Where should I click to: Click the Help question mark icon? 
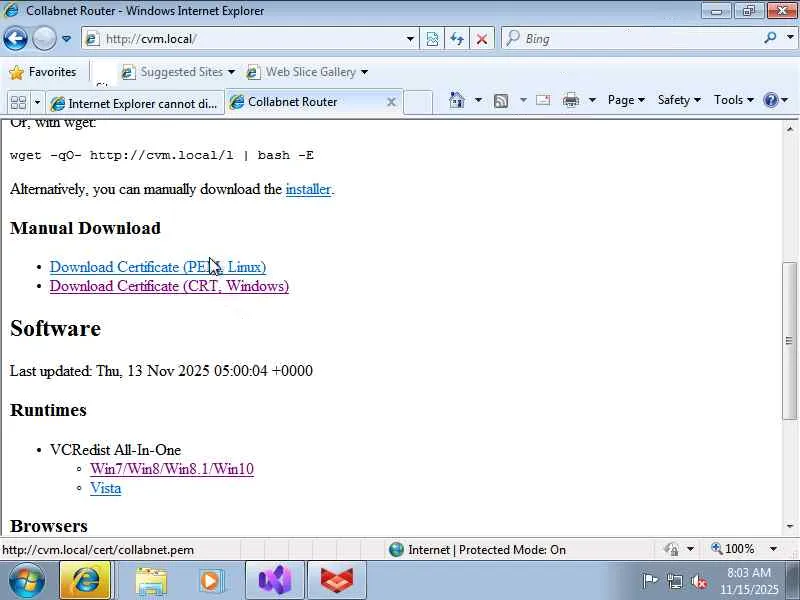click(x=770, y=100)
